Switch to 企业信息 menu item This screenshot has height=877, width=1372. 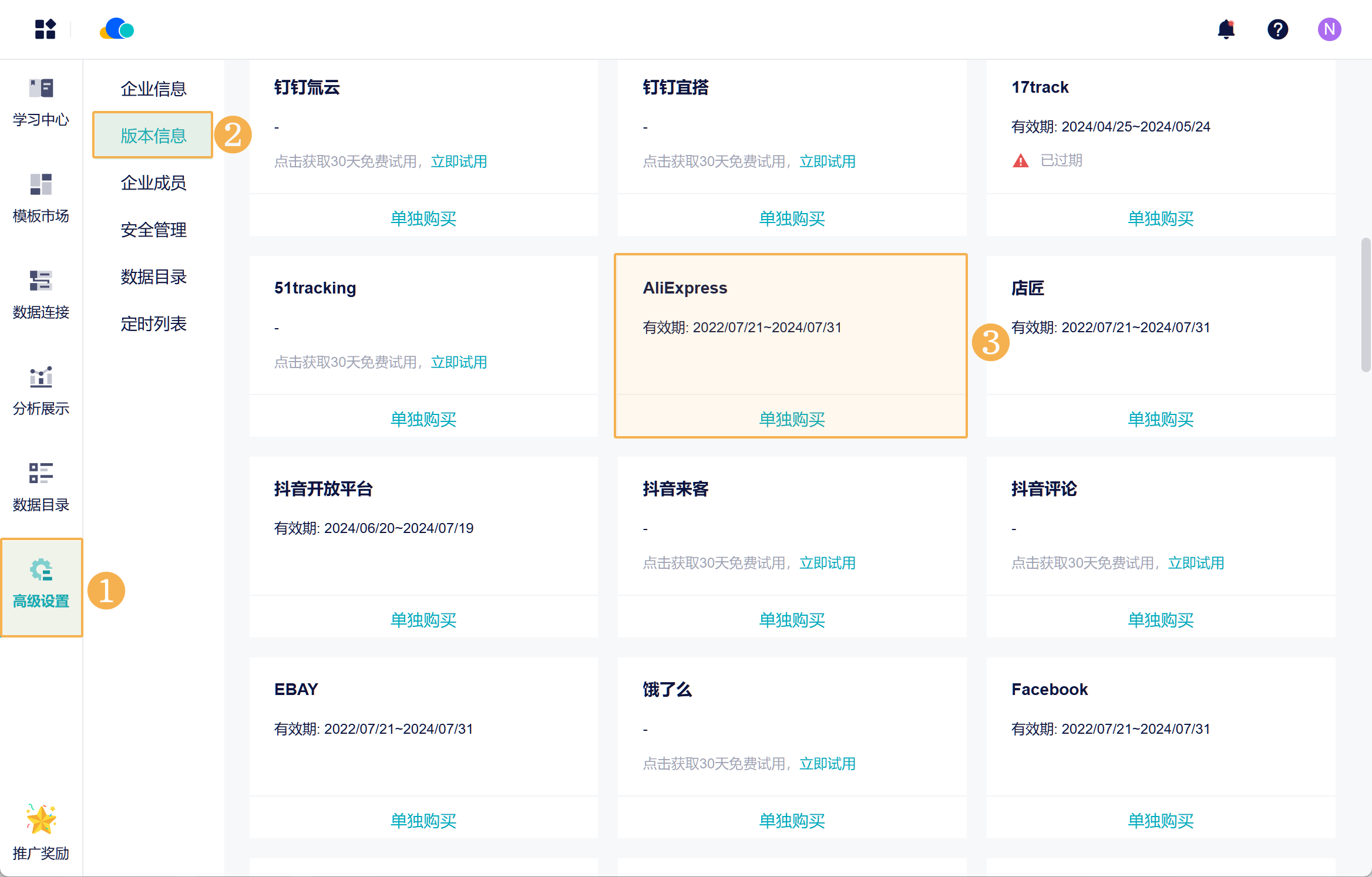tap(153, 89)
